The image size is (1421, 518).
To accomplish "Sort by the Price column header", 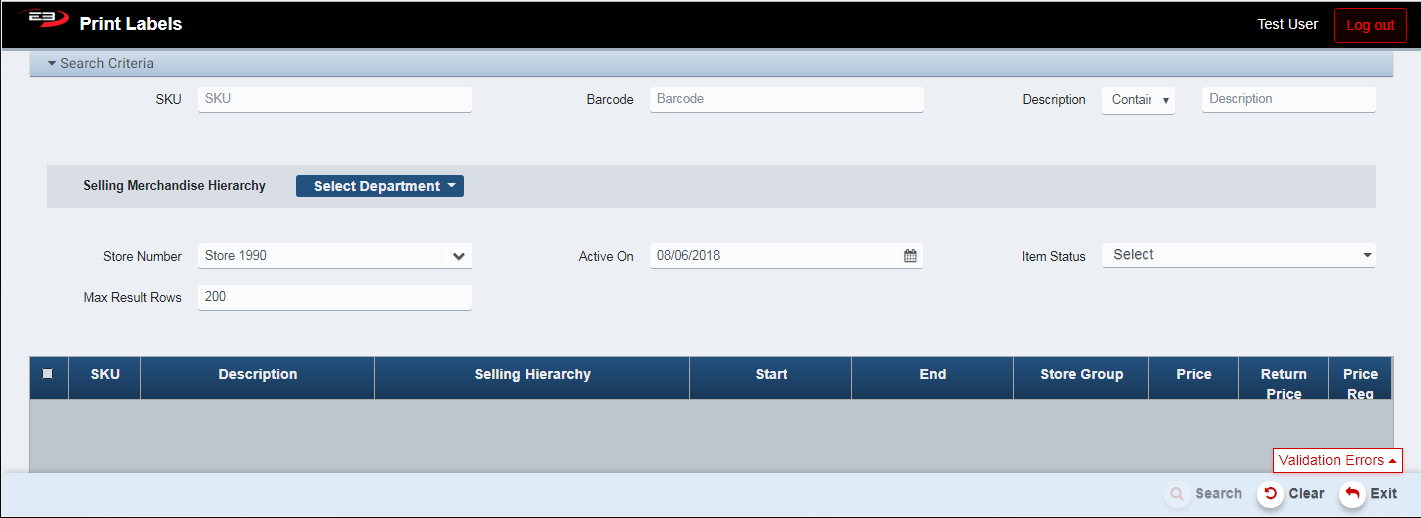I will (x=1193, y=375).
